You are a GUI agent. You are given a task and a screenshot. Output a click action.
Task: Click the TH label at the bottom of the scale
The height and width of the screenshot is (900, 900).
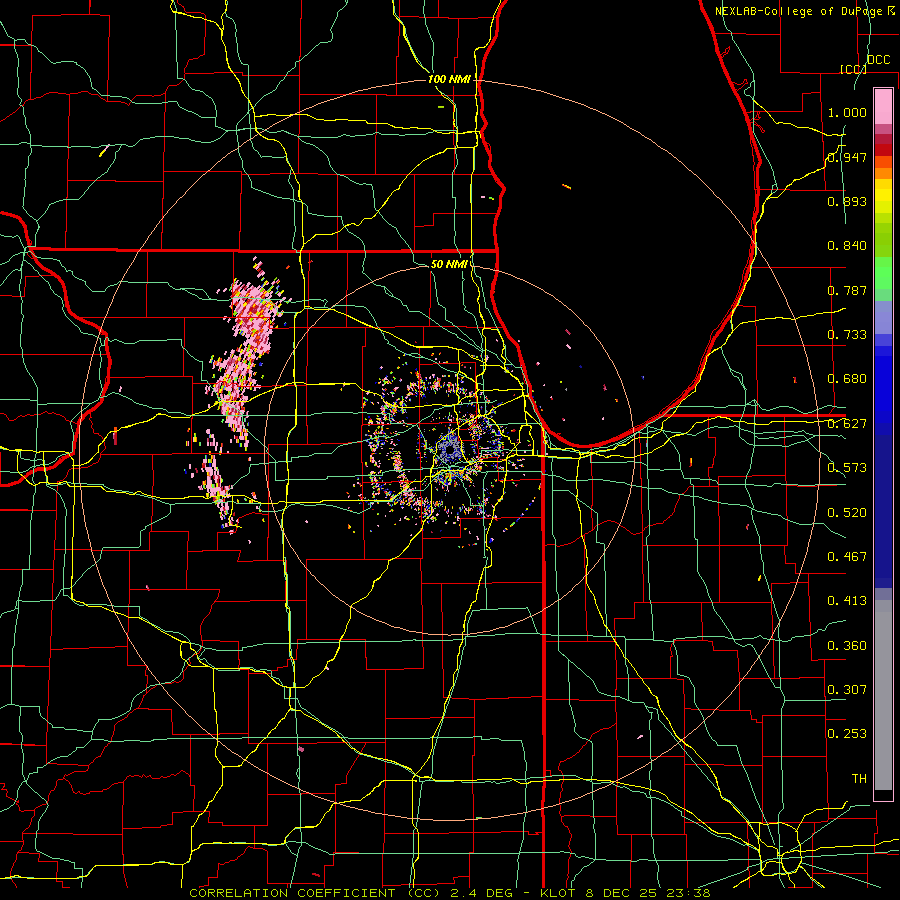tap(859, 779)
